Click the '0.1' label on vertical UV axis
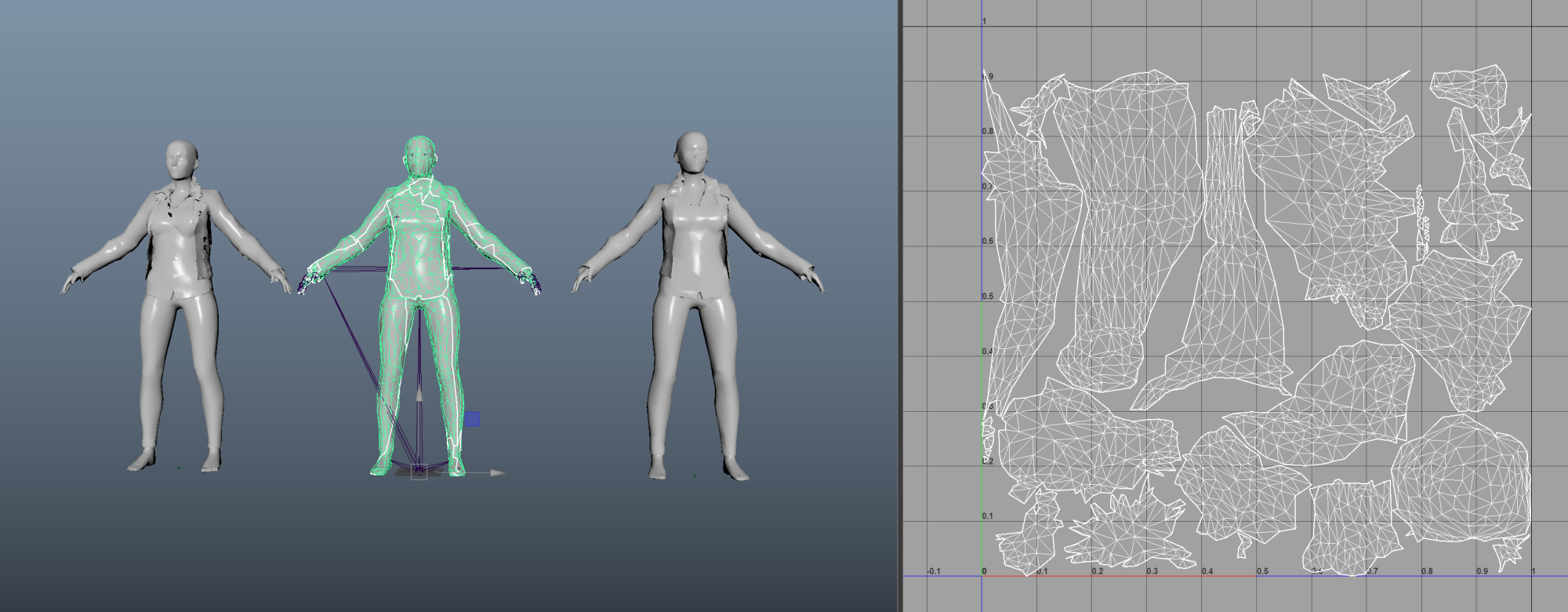The image size is (1568, 612). 988,516
